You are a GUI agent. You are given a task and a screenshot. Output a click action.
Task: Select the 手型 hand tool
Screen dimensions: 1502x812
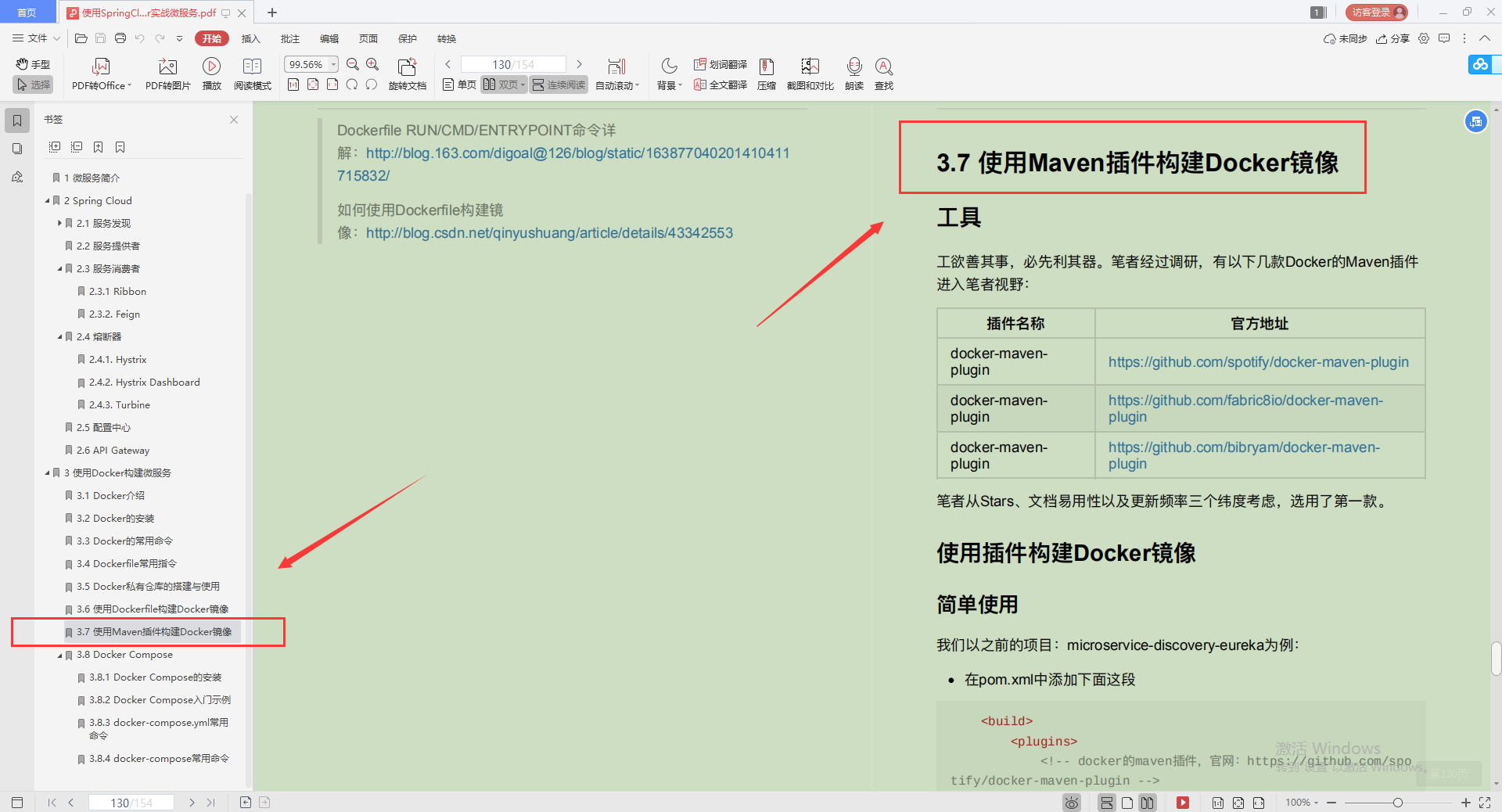click(x=32, y=64)
